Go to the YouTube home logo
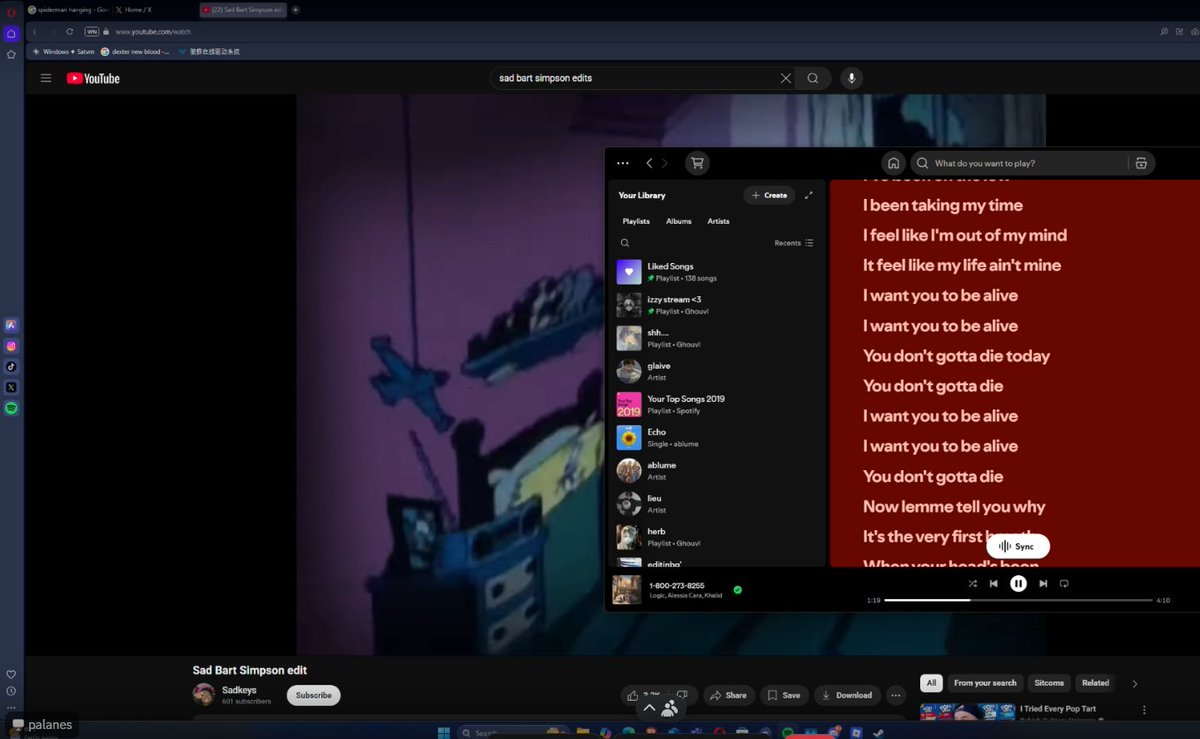 coord(93,78)
